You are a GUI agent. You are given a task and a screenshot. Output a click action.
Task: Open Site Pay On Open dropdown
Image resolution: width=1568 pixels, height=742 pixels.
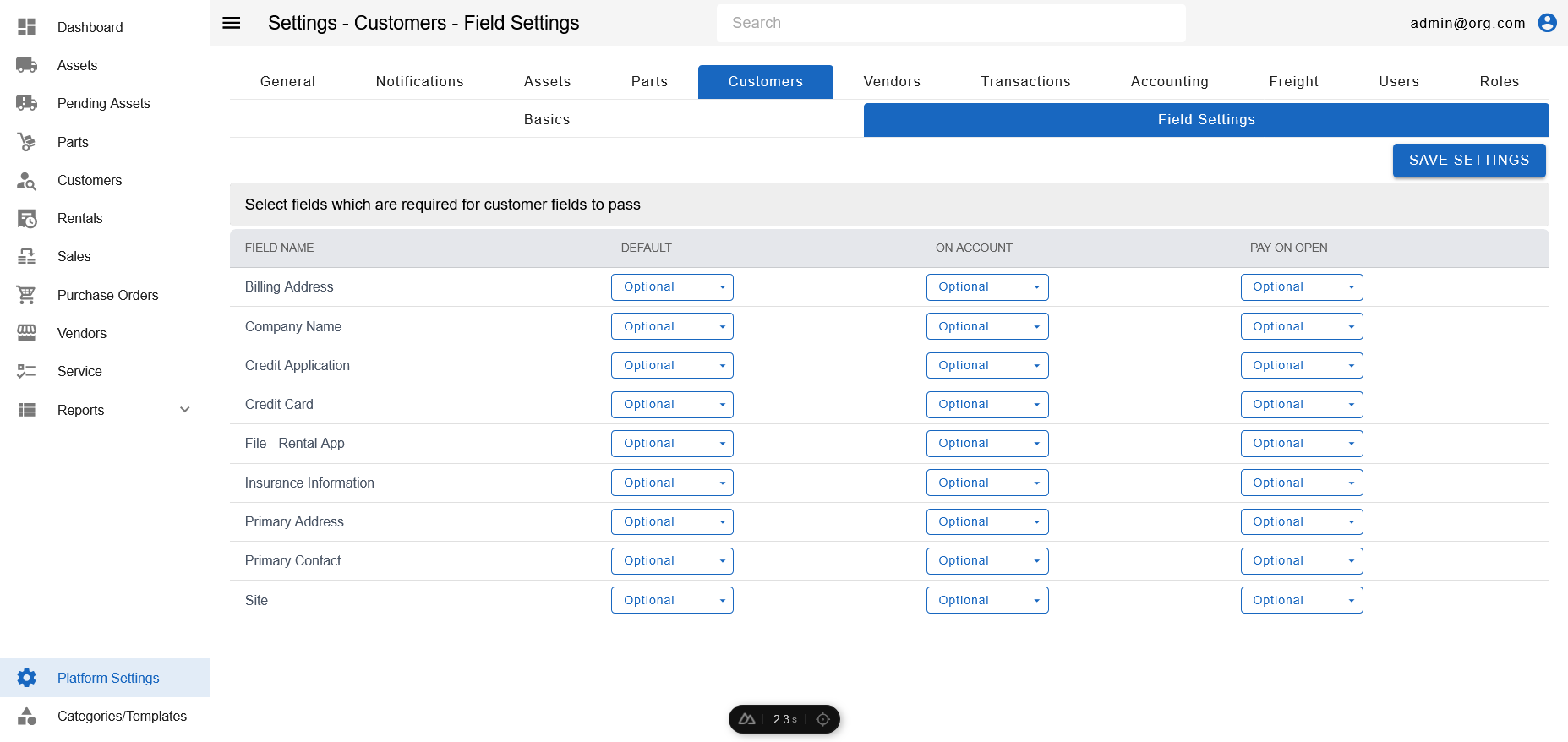[x=1301, y=600]
